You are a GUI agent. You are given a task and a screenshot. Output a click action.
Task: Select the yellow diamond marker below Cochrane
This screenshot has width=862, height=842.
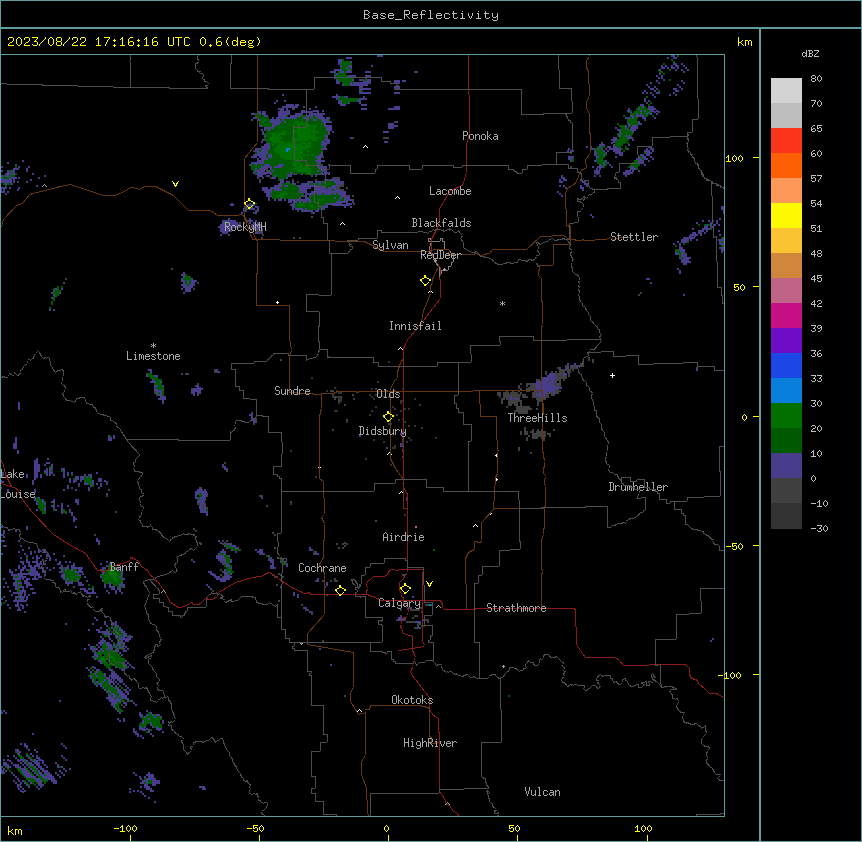pos(340,590)
